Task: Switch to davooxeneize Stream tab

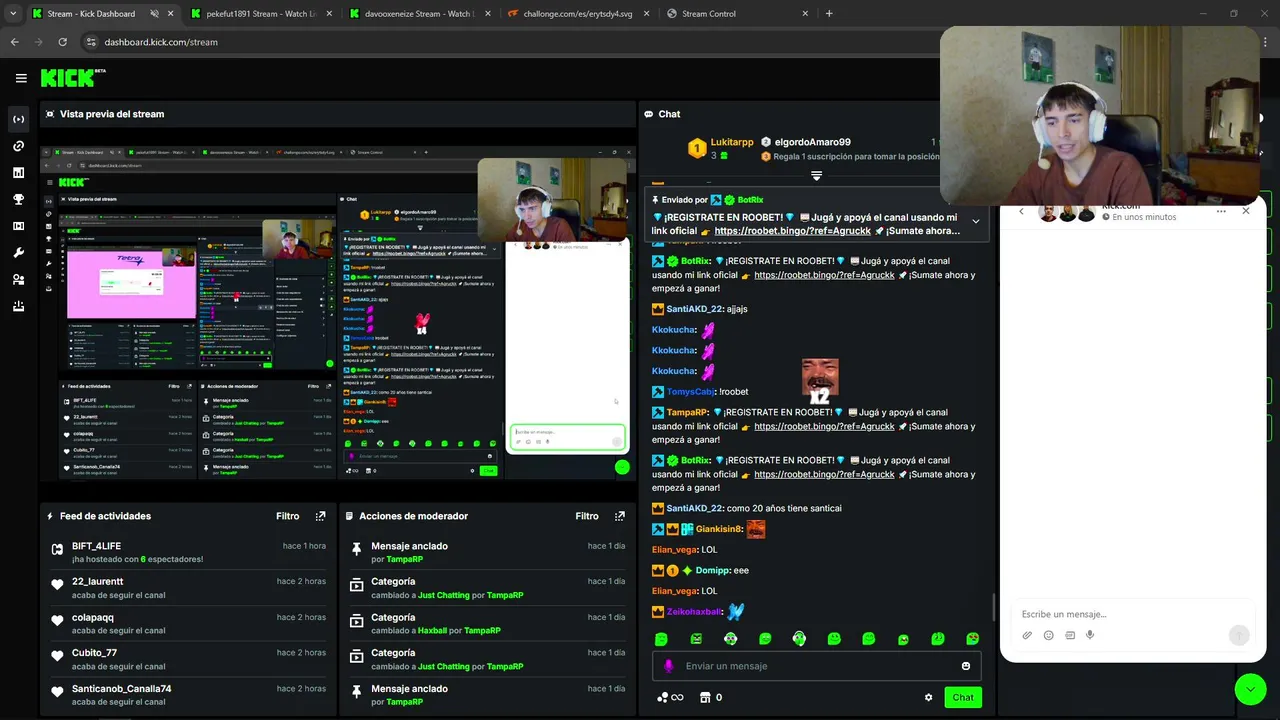Action: pos(420,14)
